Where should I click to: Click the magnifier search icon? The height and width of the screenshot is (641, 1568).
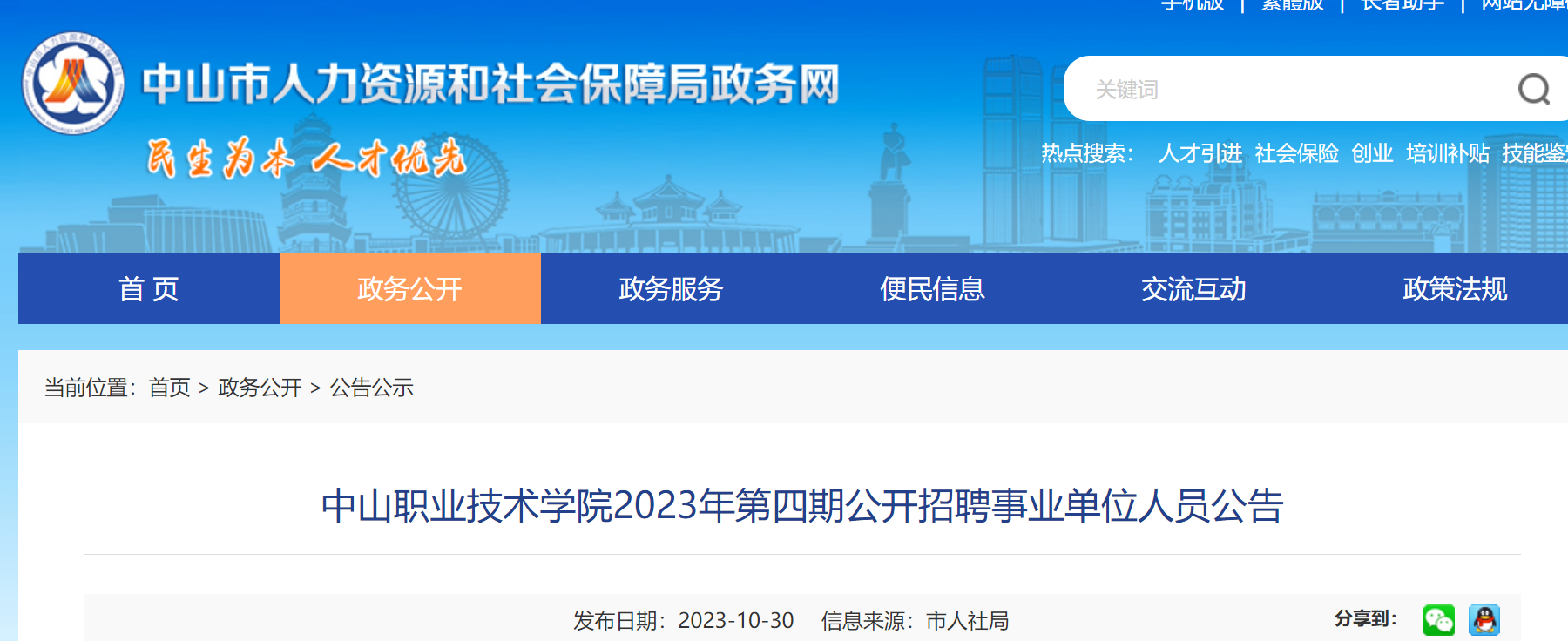pos(1533,89)
